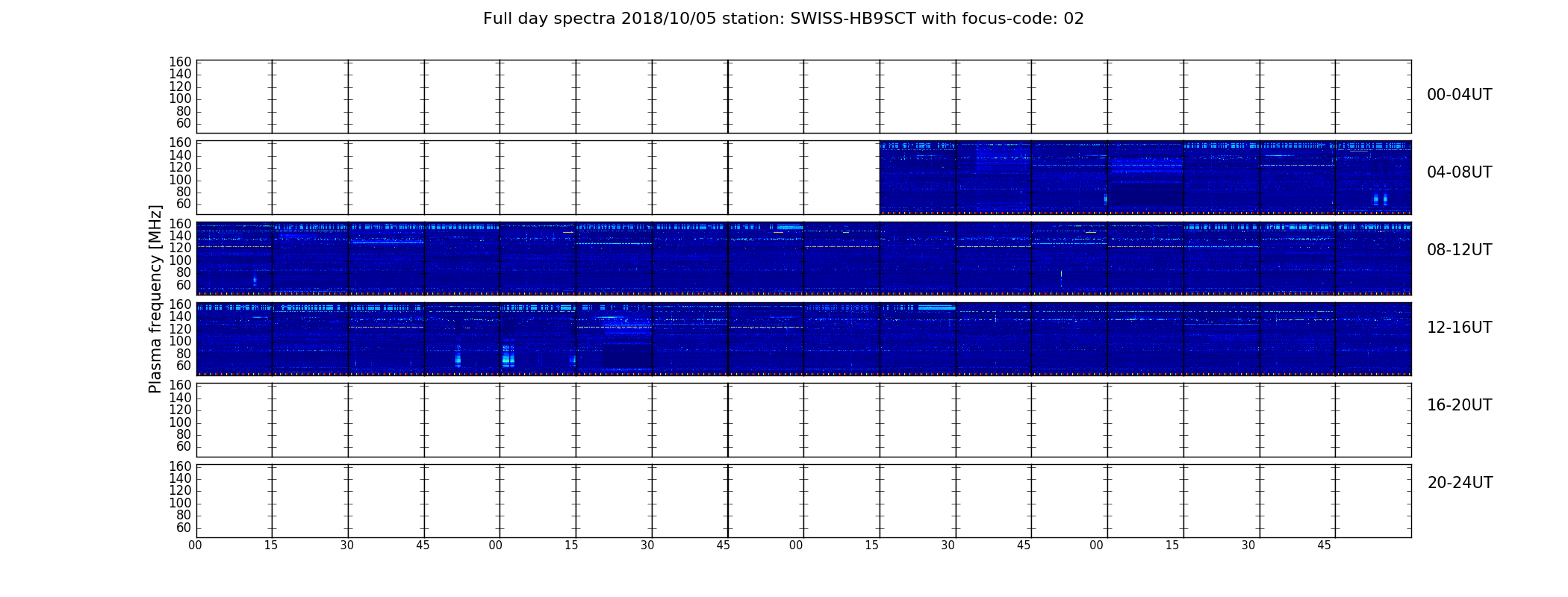Click the leftmost "00" time axis tick label
The height and width of the screenshot is (597, 1568).
[x=195, y=546]
